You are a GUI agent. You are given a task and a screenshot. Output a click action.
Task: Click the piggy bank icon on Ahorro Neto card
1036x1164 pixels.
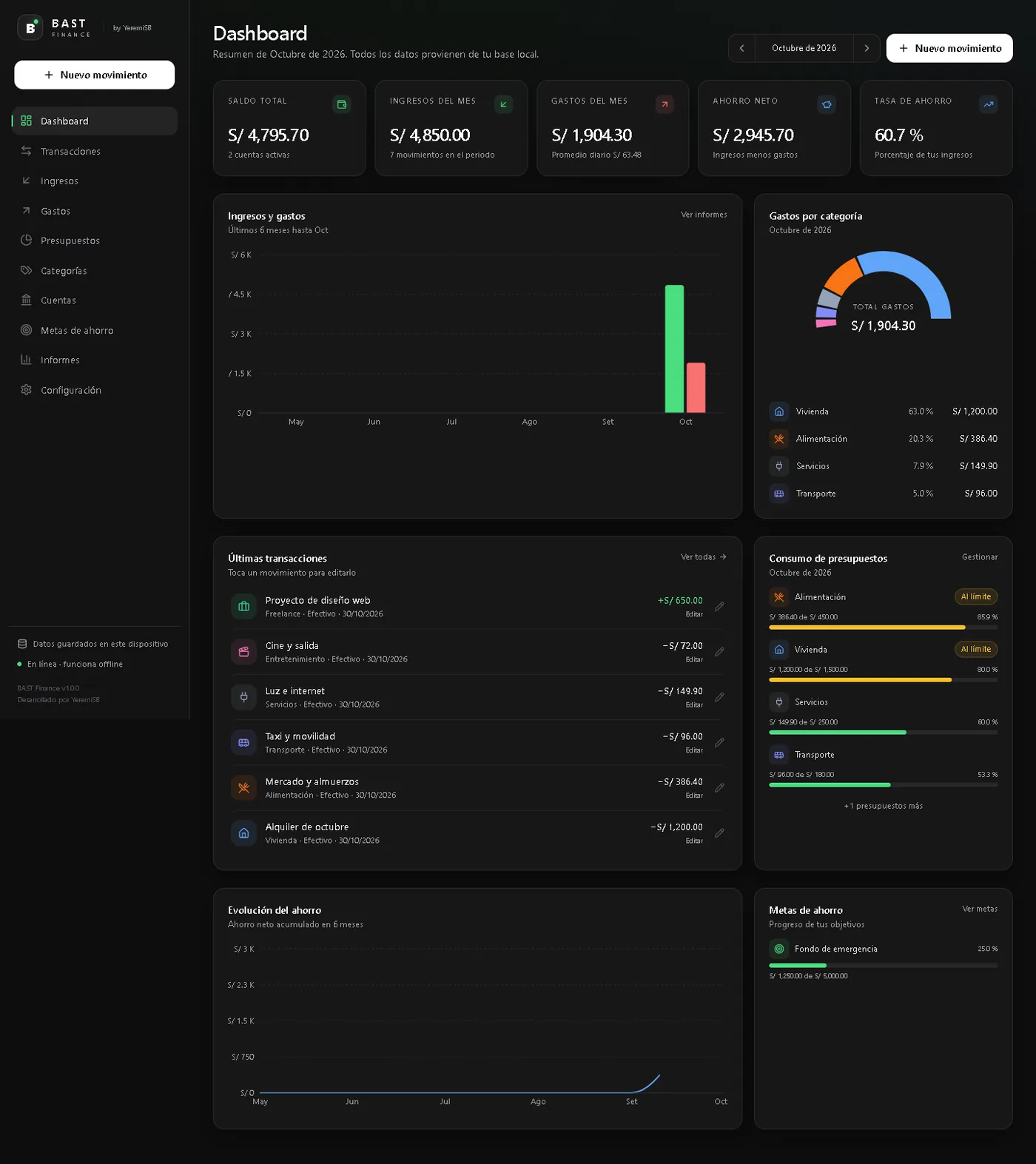[x=827, y=104]
